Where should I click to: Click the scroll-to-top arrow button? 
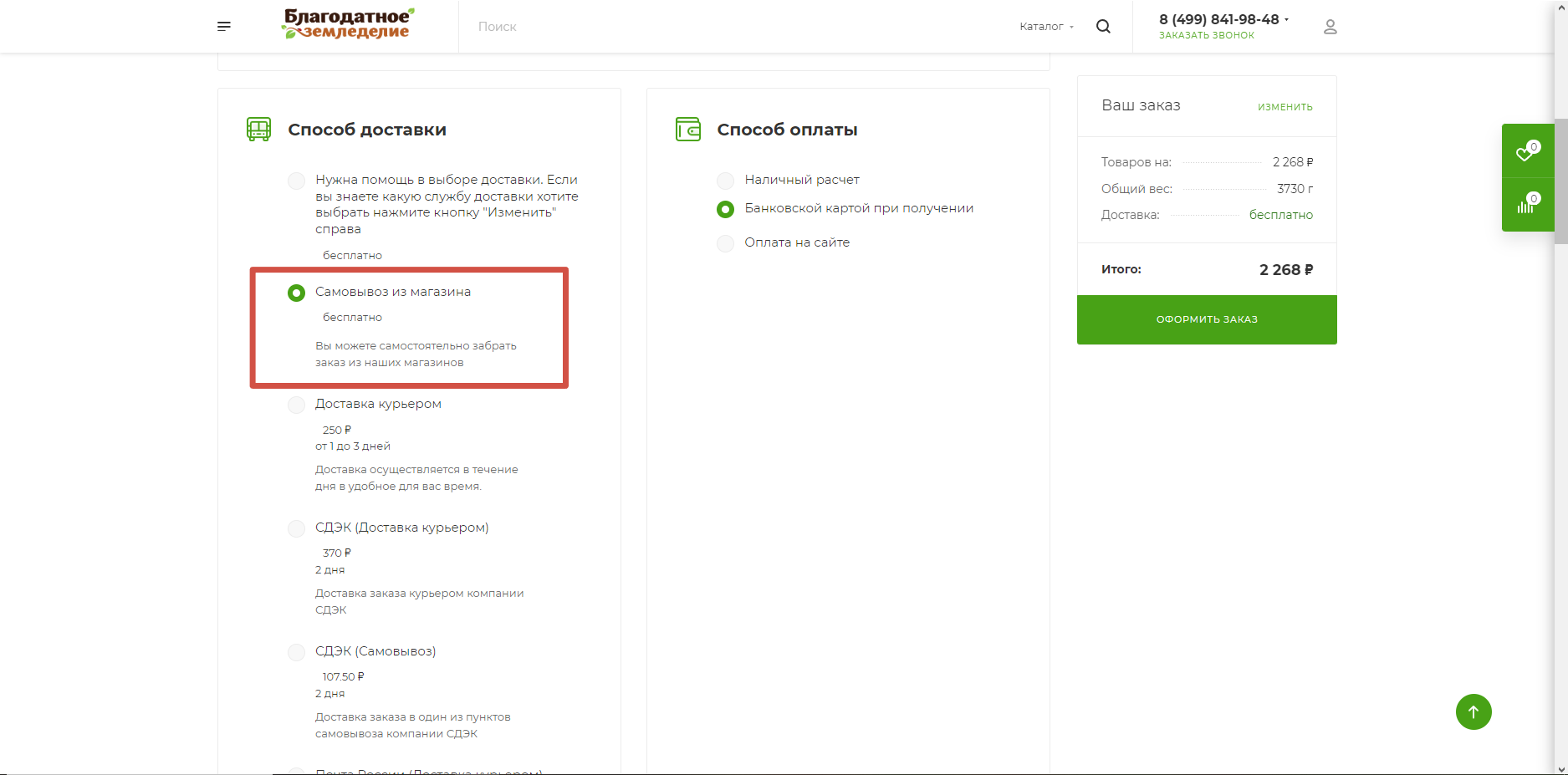tap(1473, 712)
